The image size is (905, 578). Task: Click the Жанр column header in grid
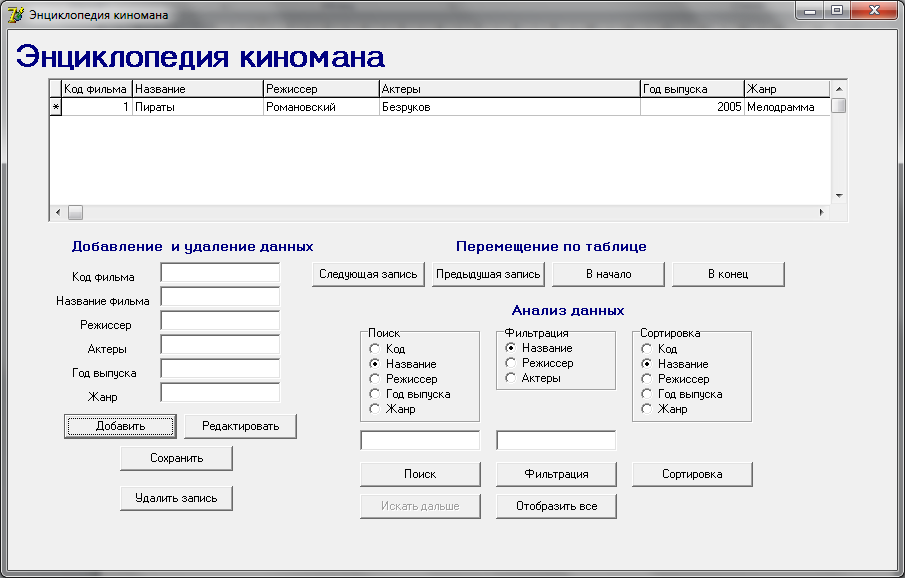[x=788, y=89]
